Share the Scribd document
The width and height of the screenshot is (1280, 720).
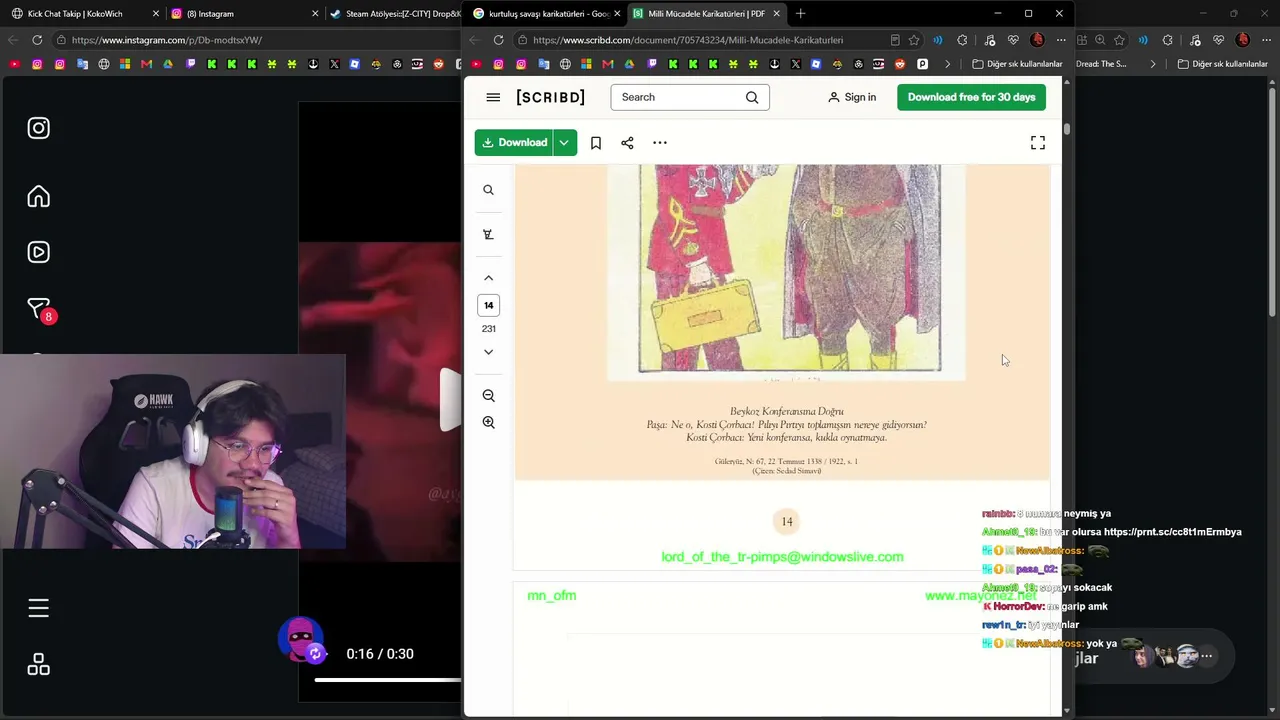pyautogui.click(x=627, y=143)
